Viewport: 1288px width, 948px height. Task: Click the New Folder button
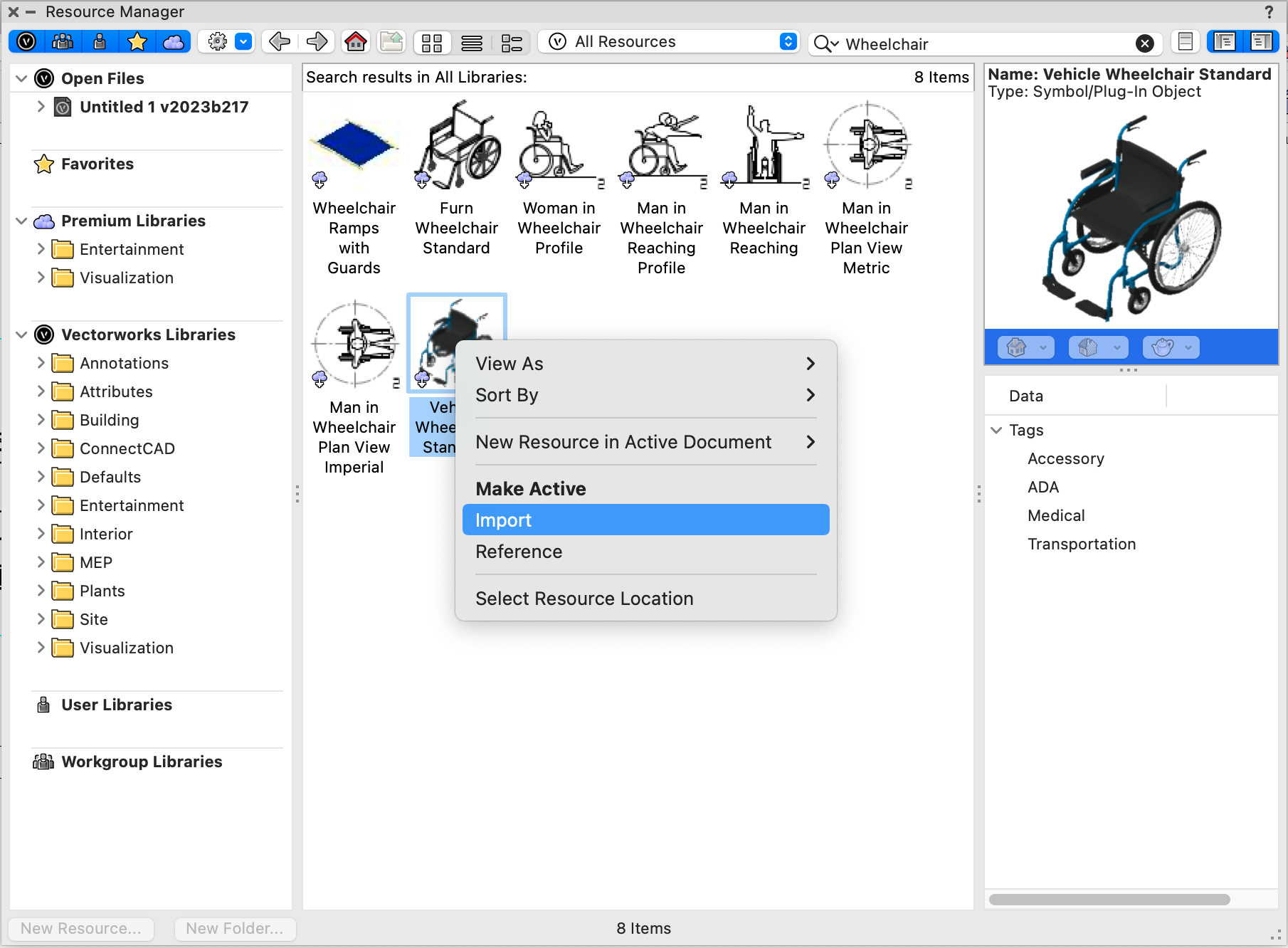[234, 928]
